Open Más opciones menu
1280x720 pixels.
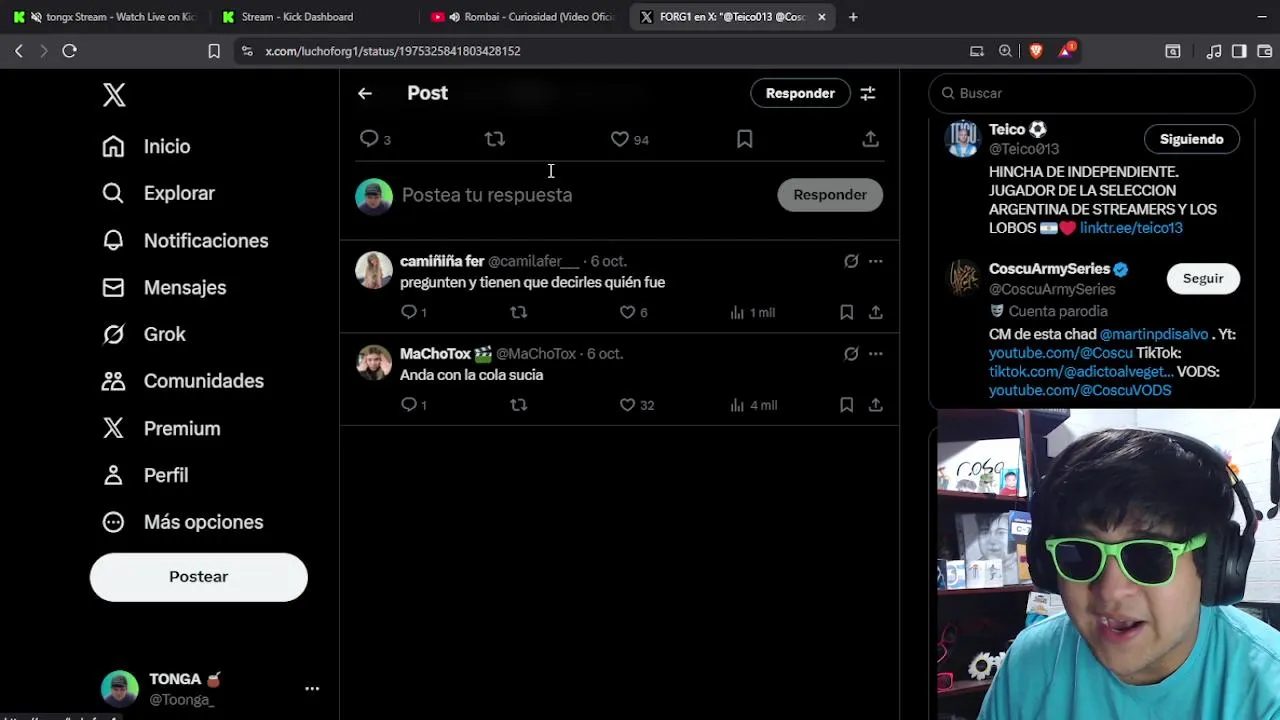(182, 522)
